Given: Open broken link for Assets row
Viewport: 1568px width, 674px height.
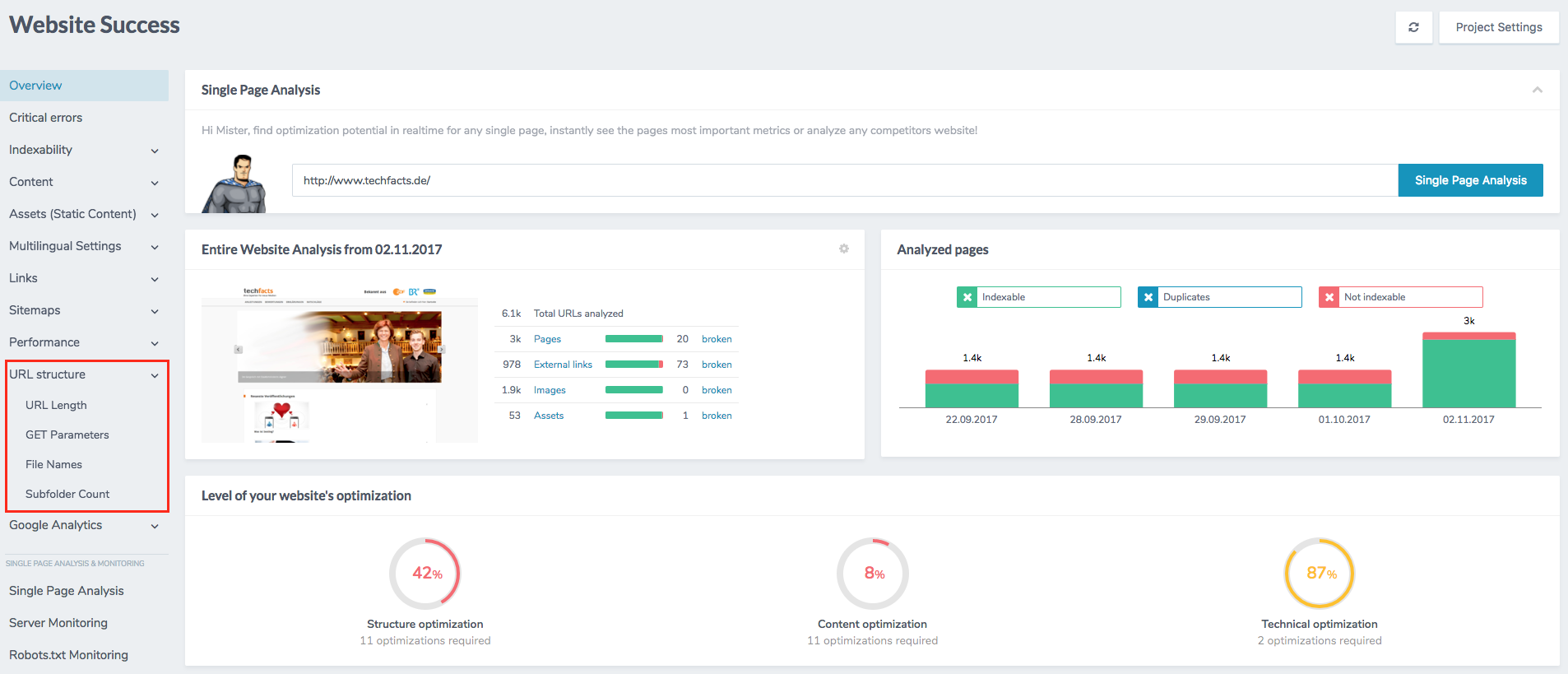Looking at the screenshot, I should coord(717,416).
